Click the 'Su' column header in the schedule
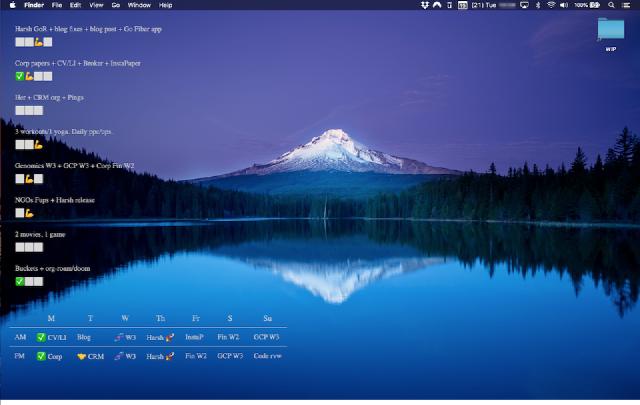Viewport: 640px width, 405px height. [267, 318]
